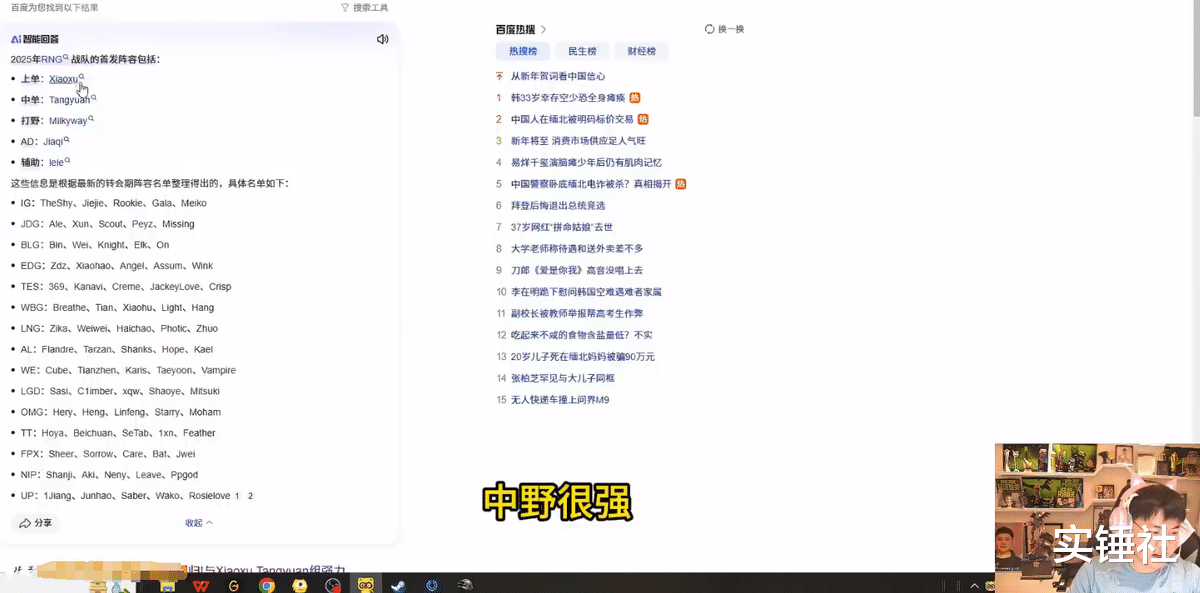Open the orange G app in taskbar

click(234, 585)
